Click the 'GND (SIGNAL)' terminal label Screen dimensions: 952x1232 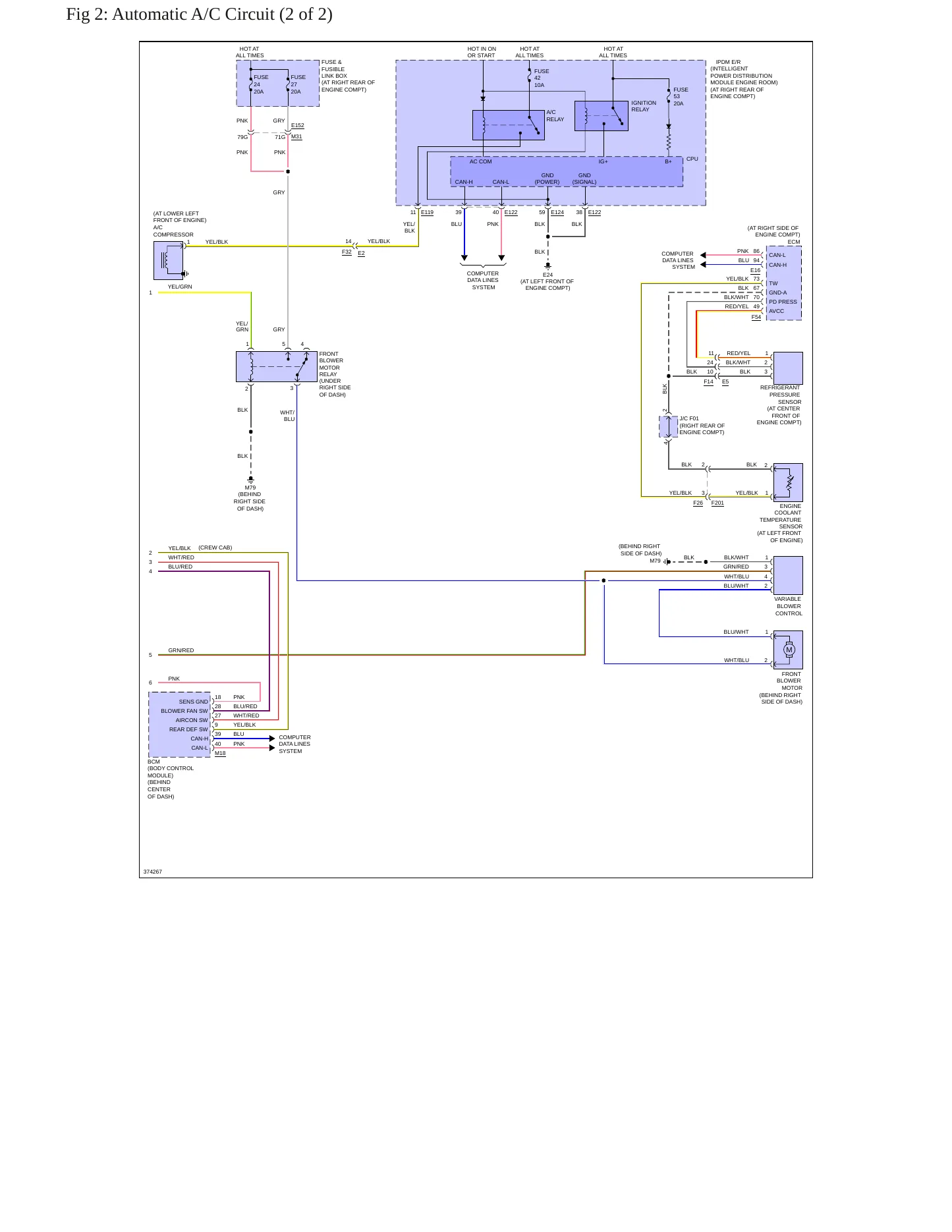584,179
